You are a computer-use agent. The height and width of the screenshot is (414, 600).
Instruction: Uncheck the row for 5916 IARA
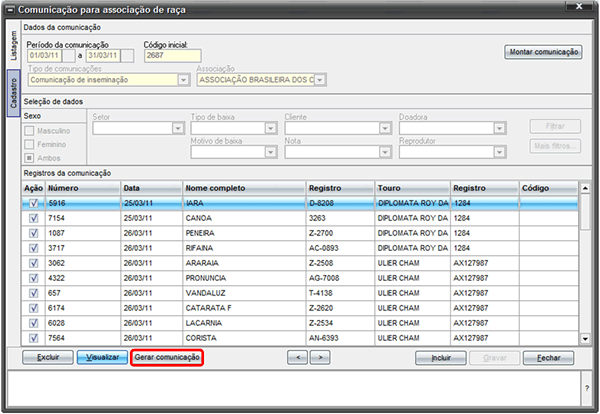34,203
